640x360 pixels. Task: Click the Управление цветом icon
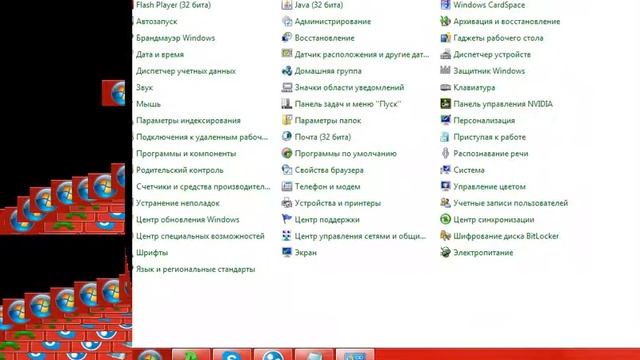click(445, 187)
